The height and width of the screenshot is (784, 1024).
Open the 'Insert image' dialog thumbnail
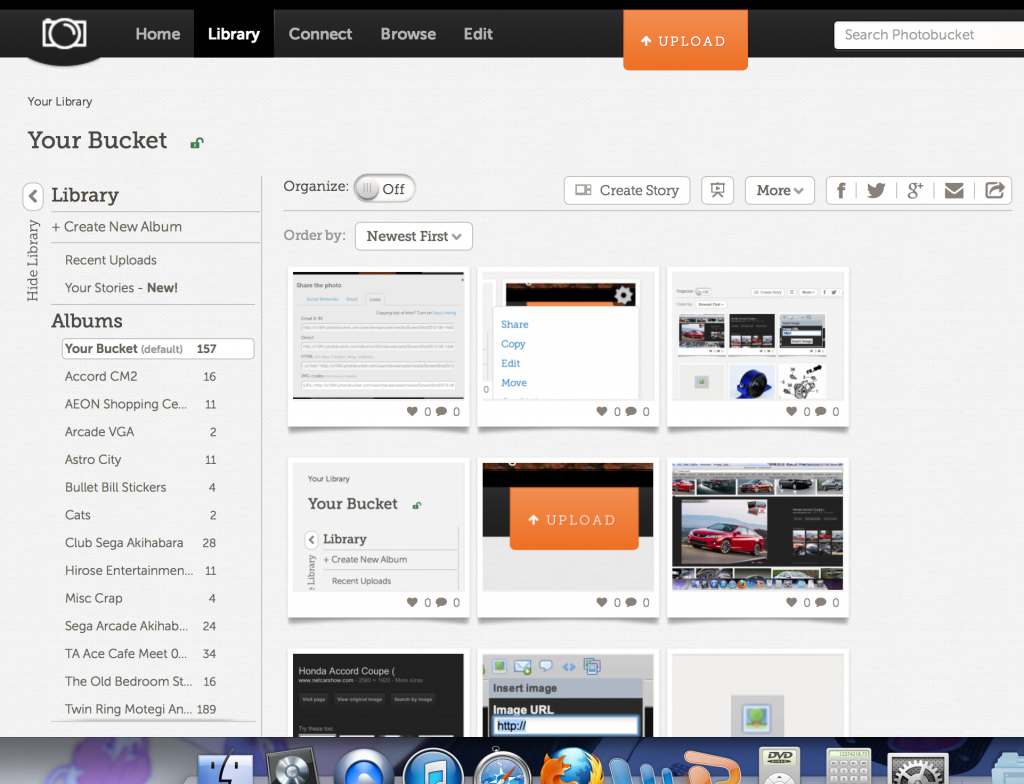568,695
